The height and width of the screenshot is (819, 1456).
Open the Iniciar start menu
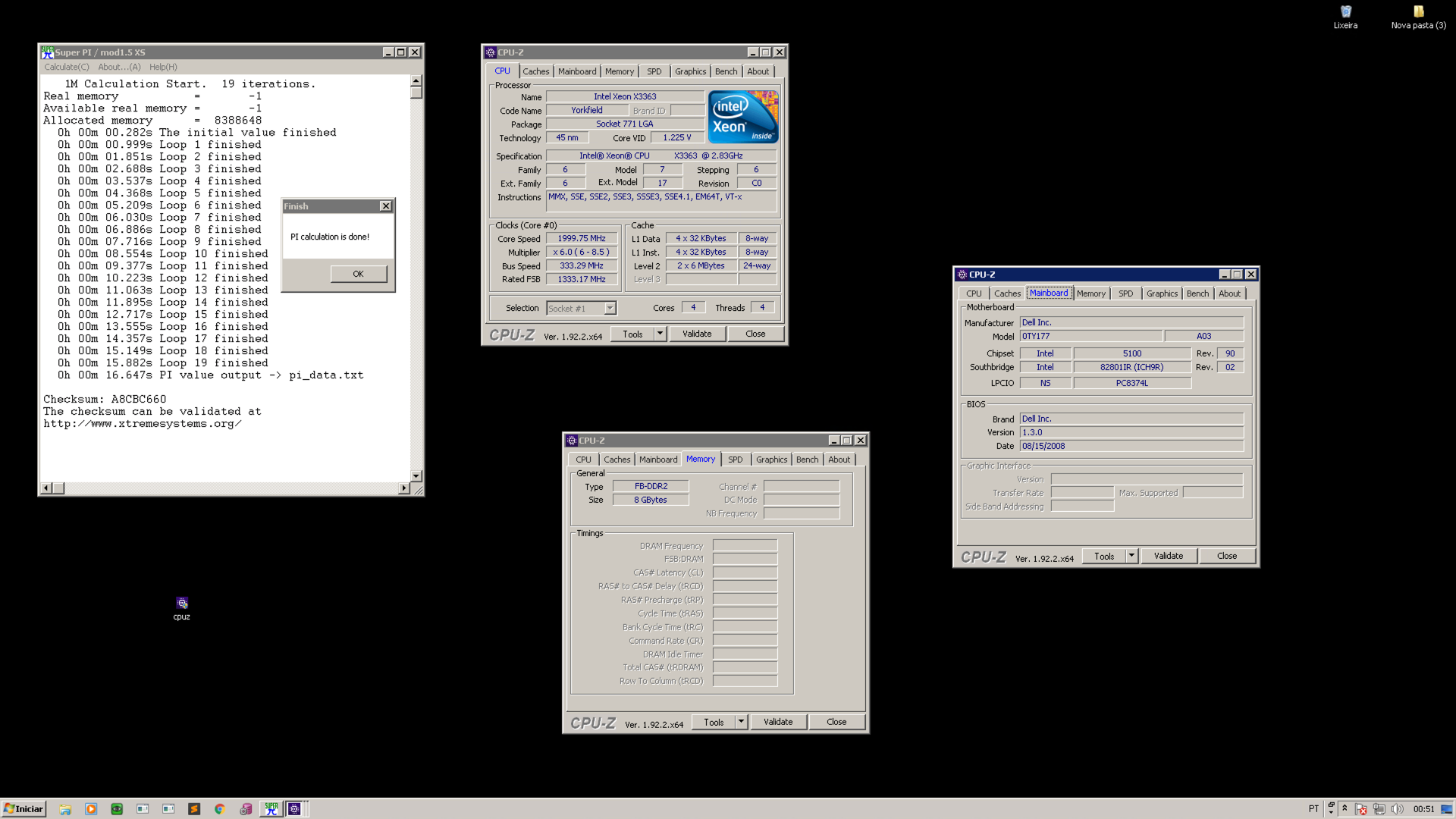[24, 809]
